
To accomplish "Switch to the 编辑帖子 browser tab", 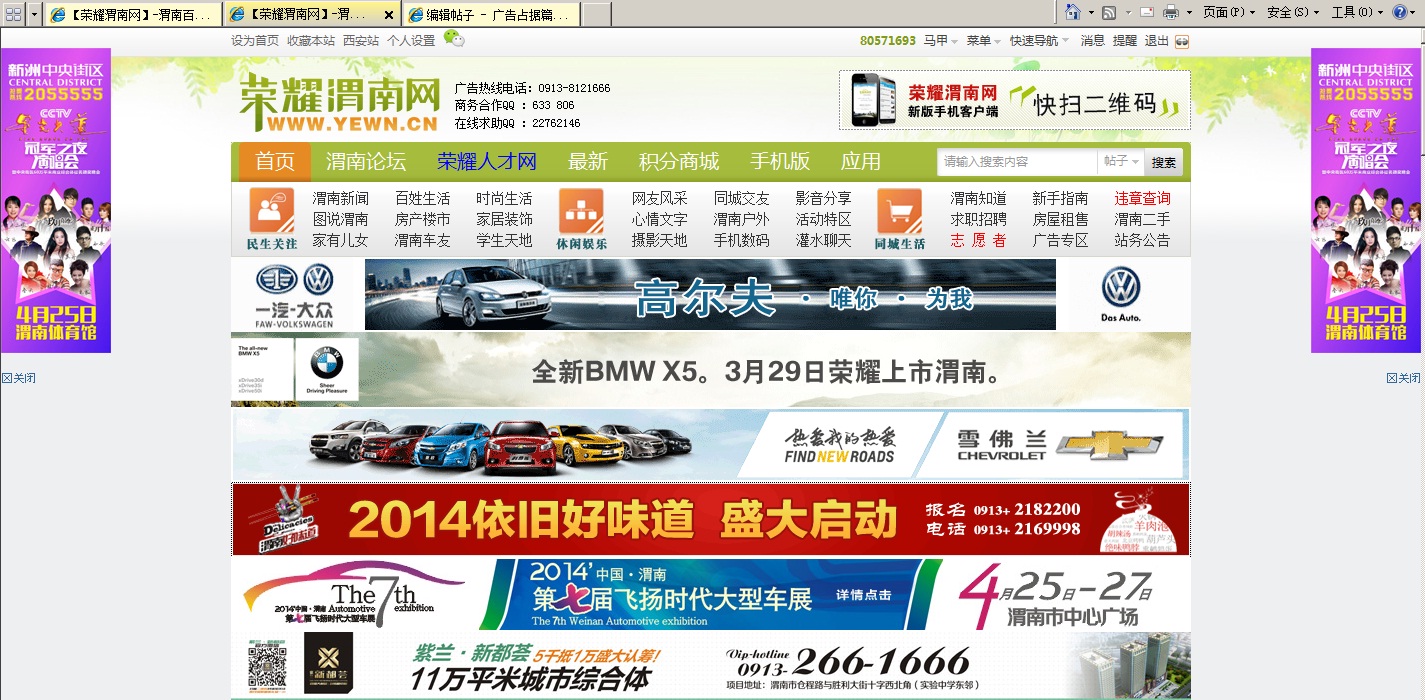I will click(490, 14).
